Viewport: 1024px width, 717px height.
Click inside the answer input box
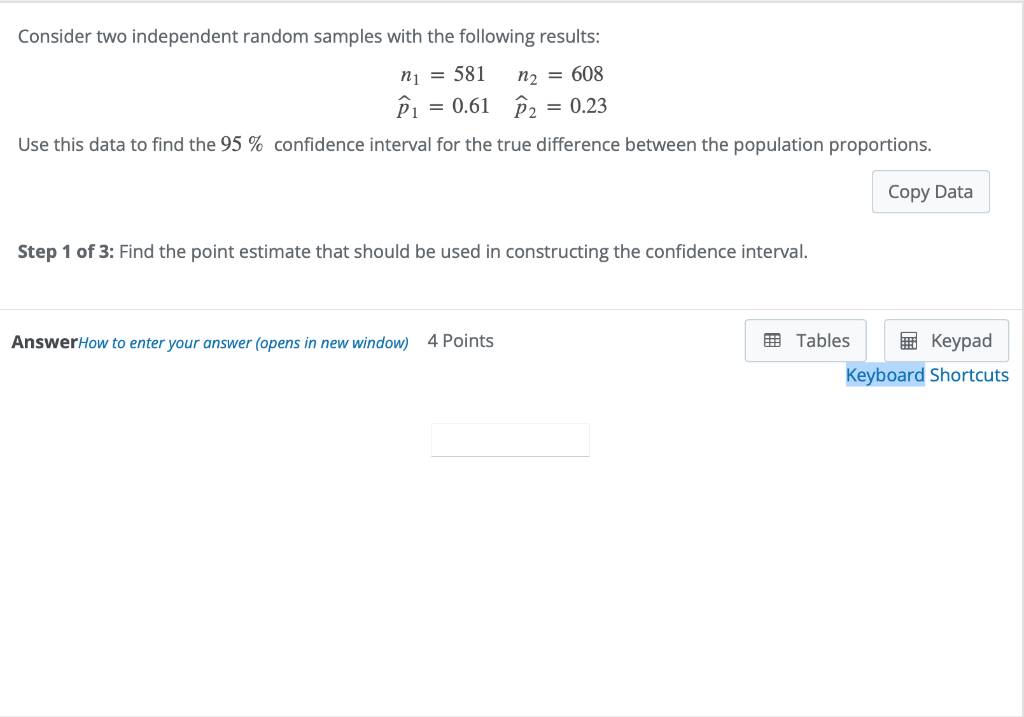pyautogui.click(x=510, y=440)
